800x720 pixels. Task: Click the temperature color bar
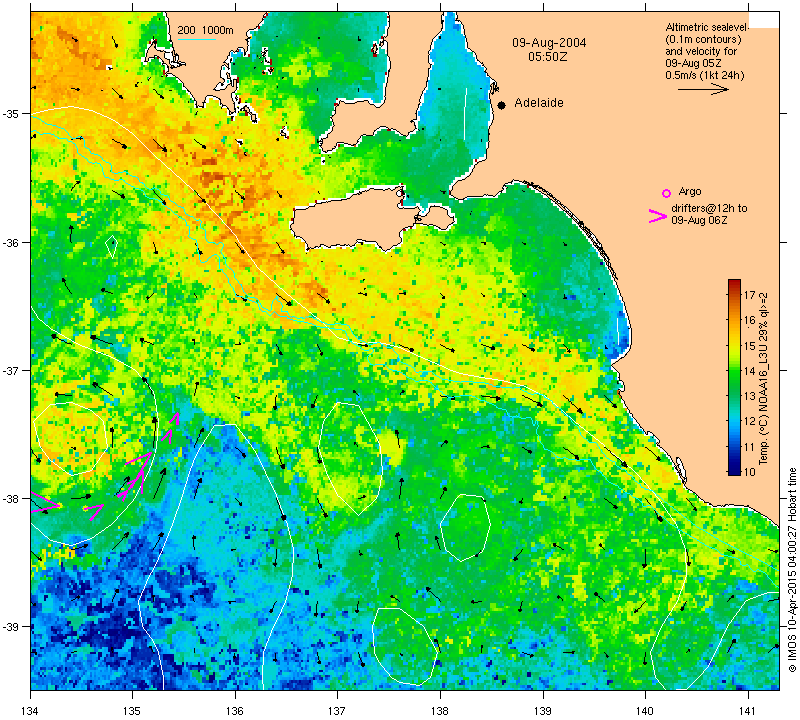coord(734,377)
